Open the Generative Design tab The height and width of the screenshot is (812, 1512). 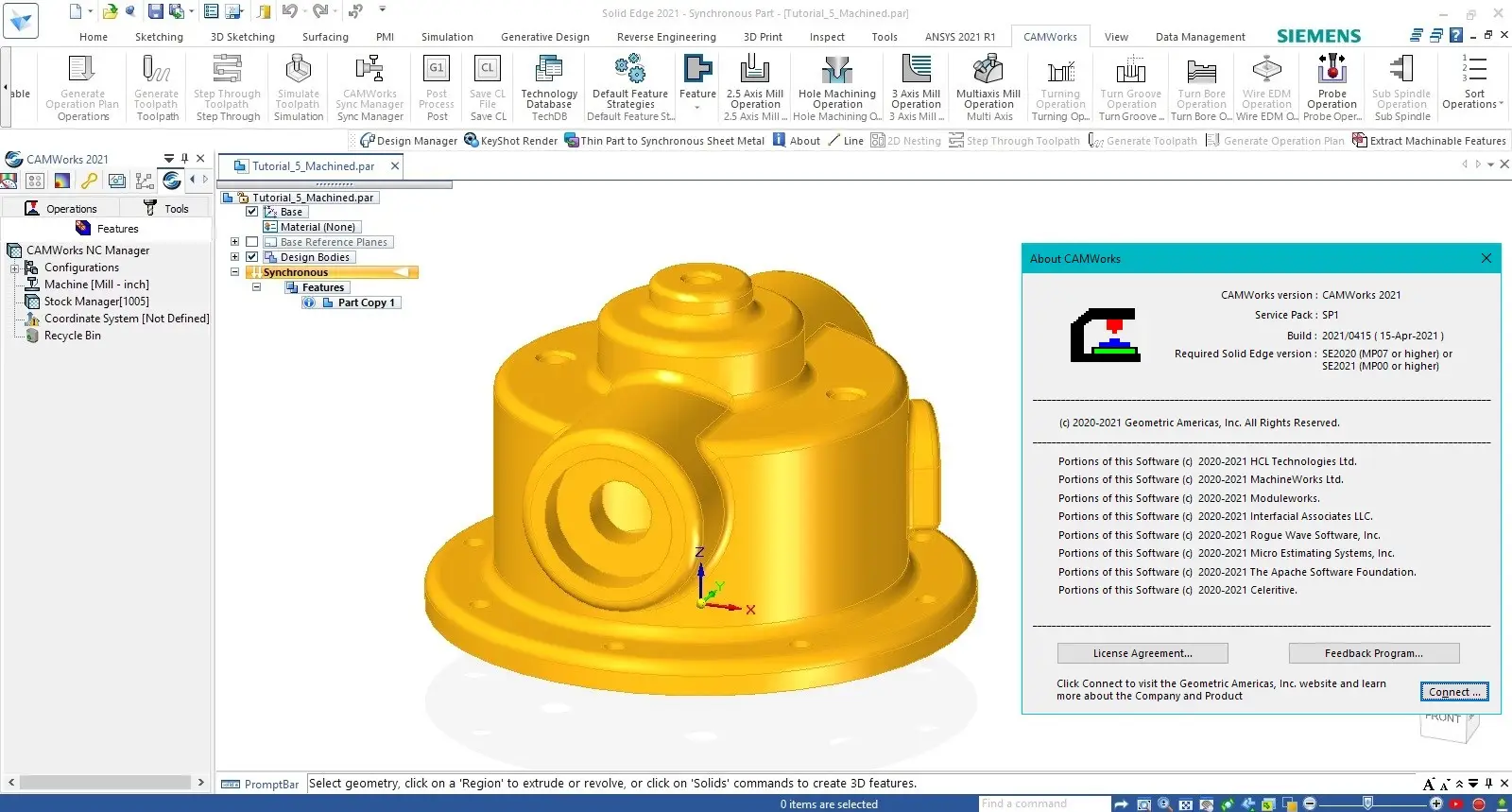545,37
